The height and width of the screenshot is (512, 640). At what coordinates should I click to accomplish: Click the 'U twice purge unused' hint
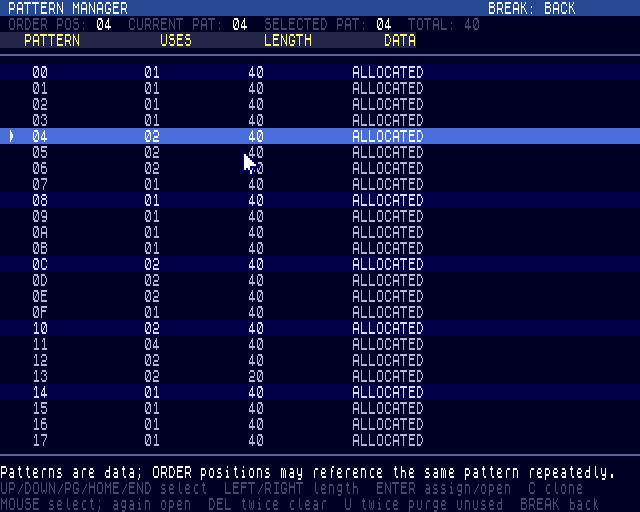click(424, 504)
